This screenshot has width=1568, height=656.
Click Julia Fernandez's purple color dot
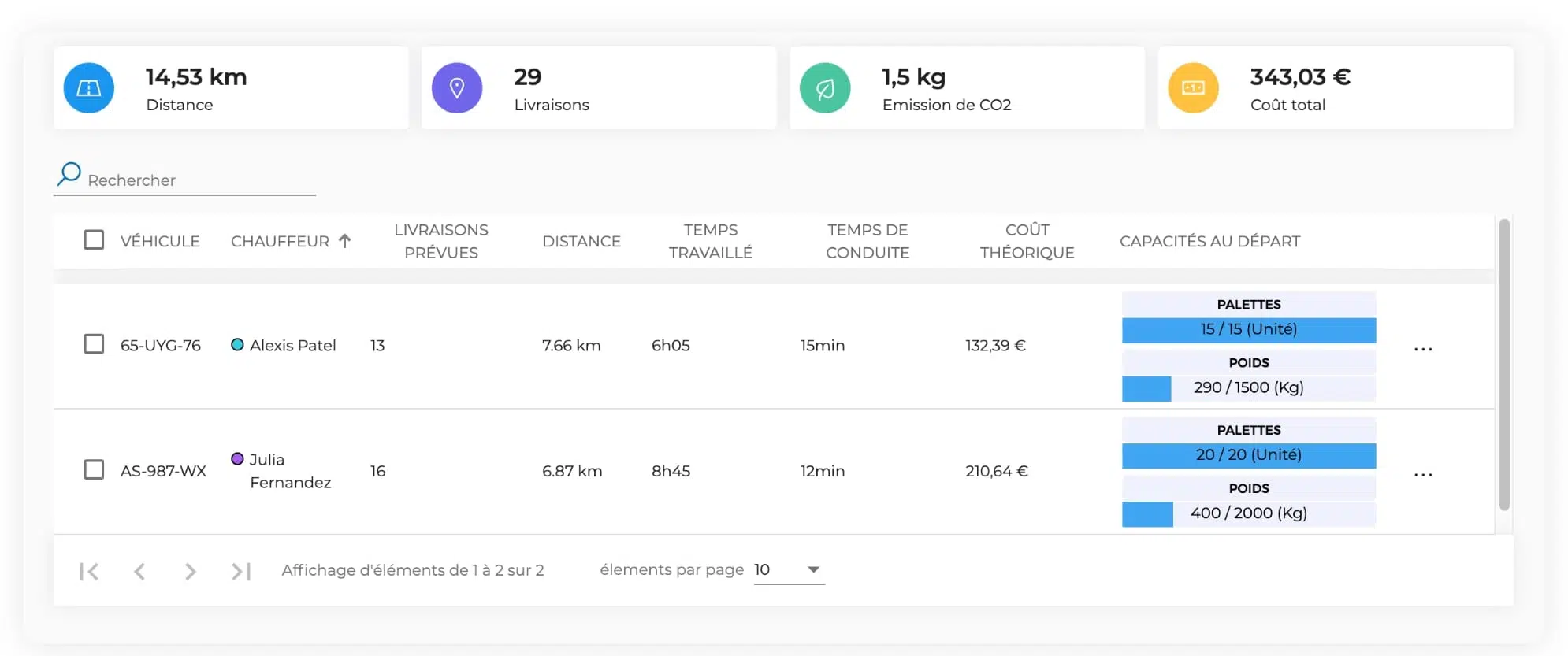pos(237,458)
